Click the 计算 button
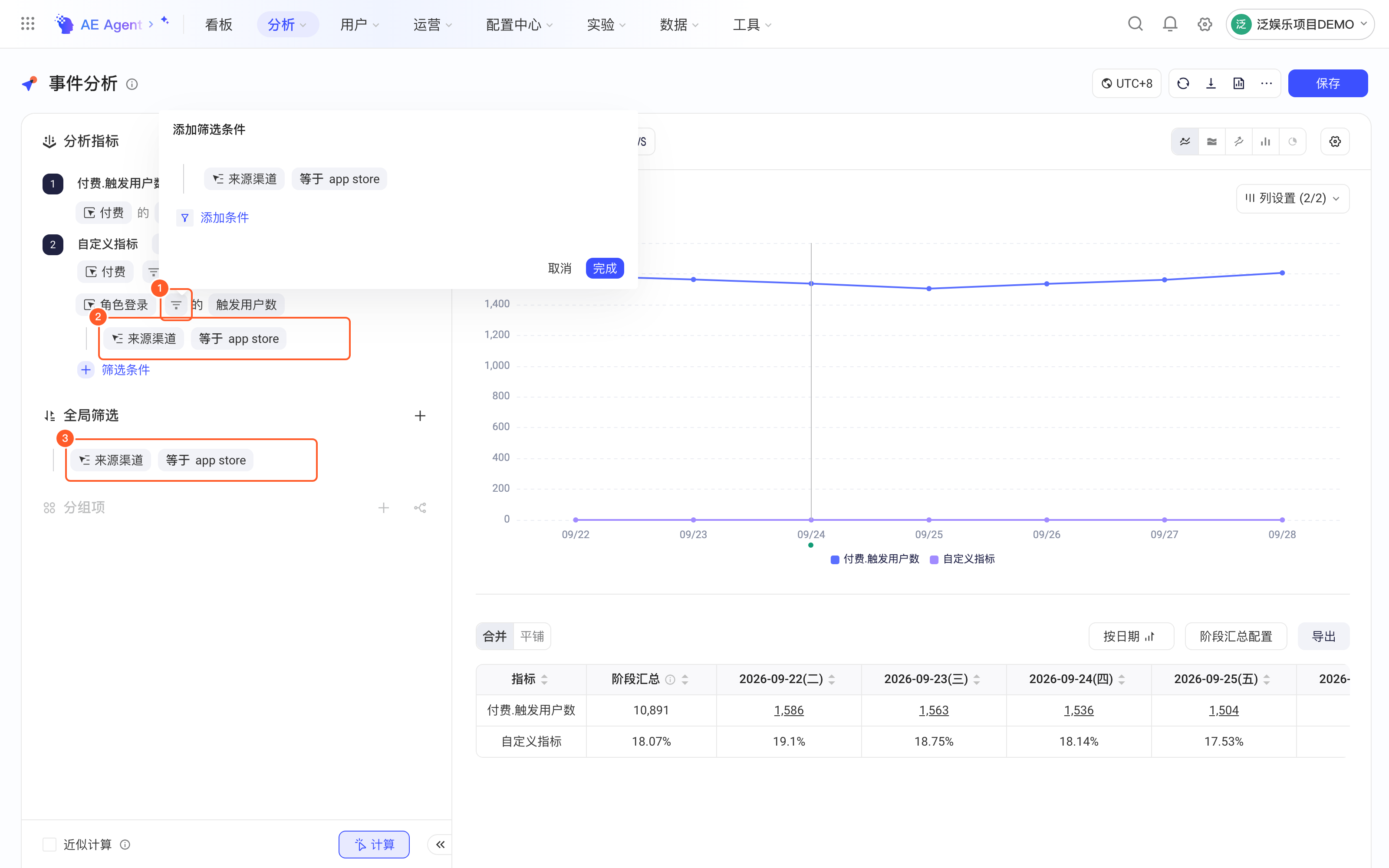The width and height of the screenshot is (1389, 868). coord(374,845)
